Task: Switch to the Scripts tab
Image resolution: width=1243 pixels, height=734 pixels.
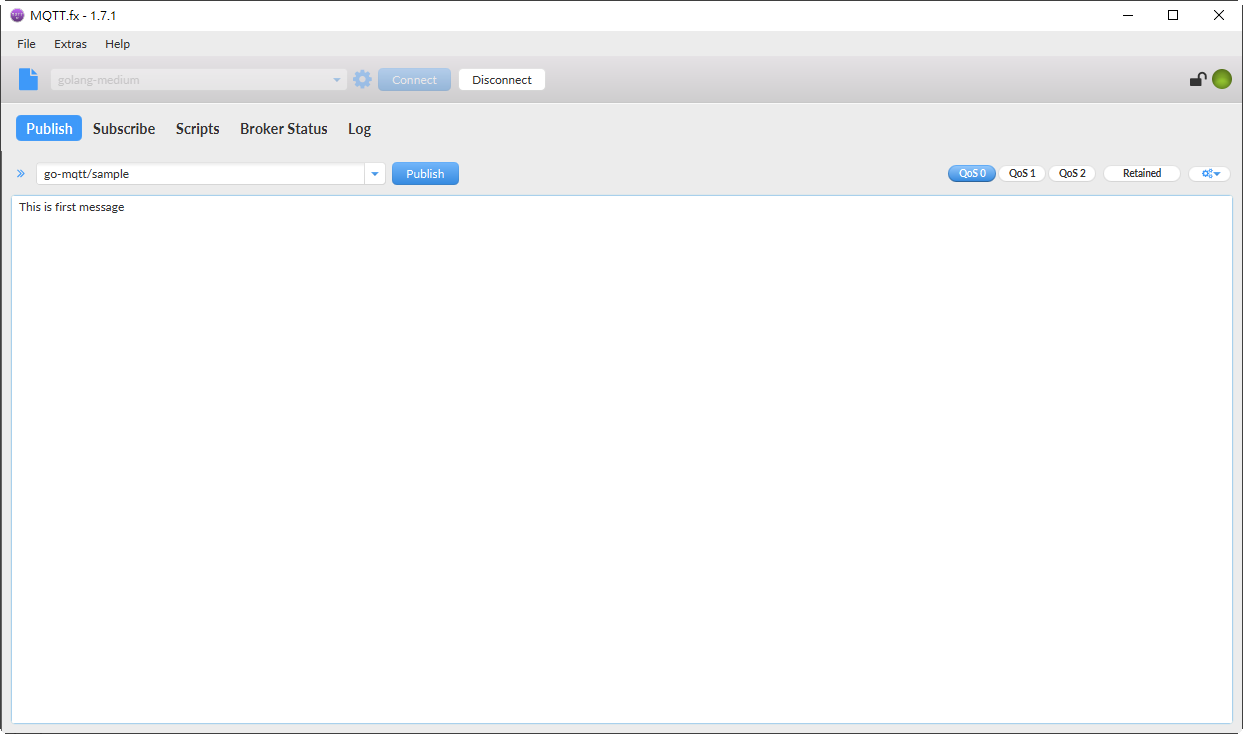Action: (x=197, y=129)
